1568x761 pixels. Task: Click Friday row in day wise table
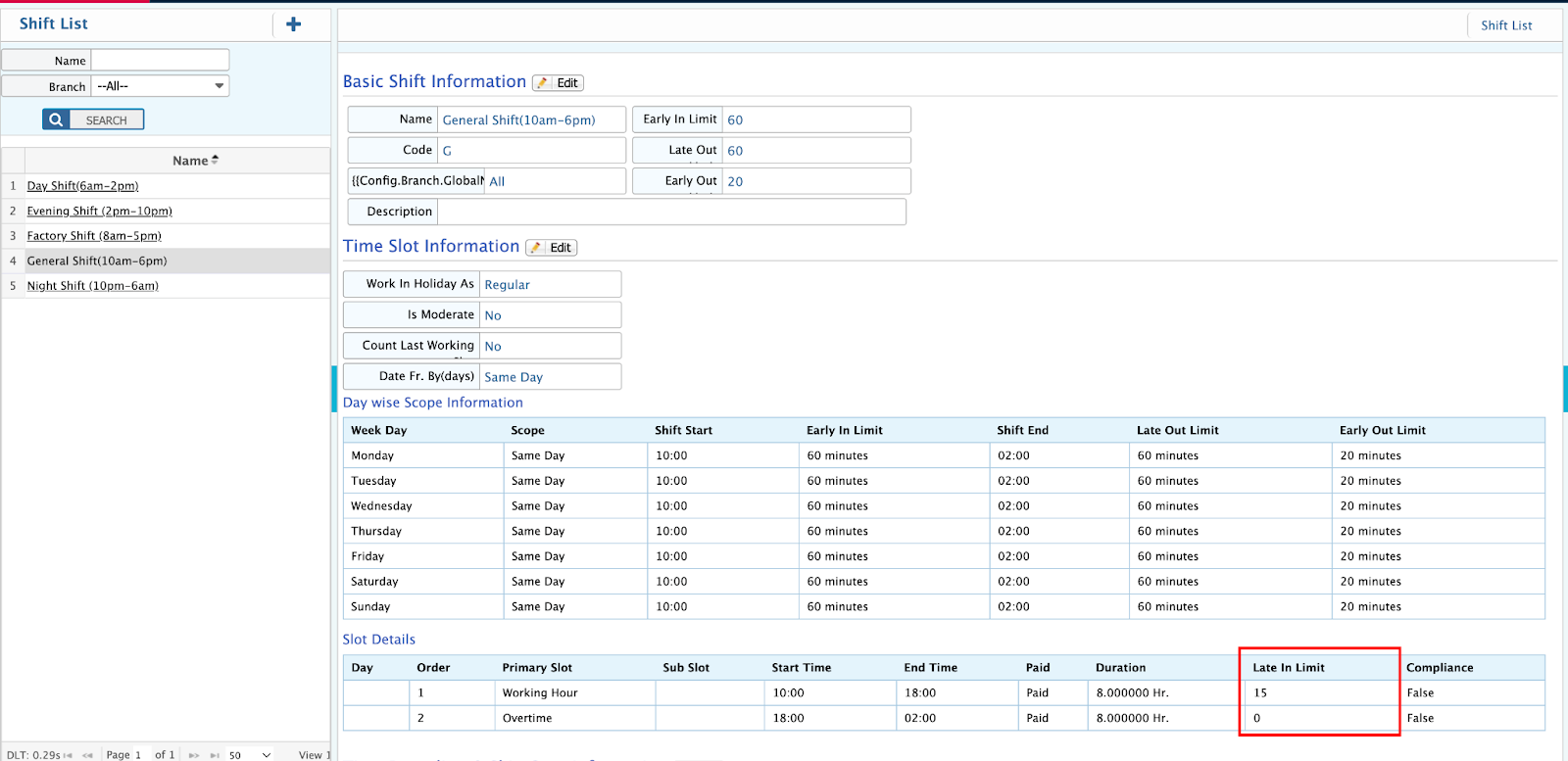[944, 556]
